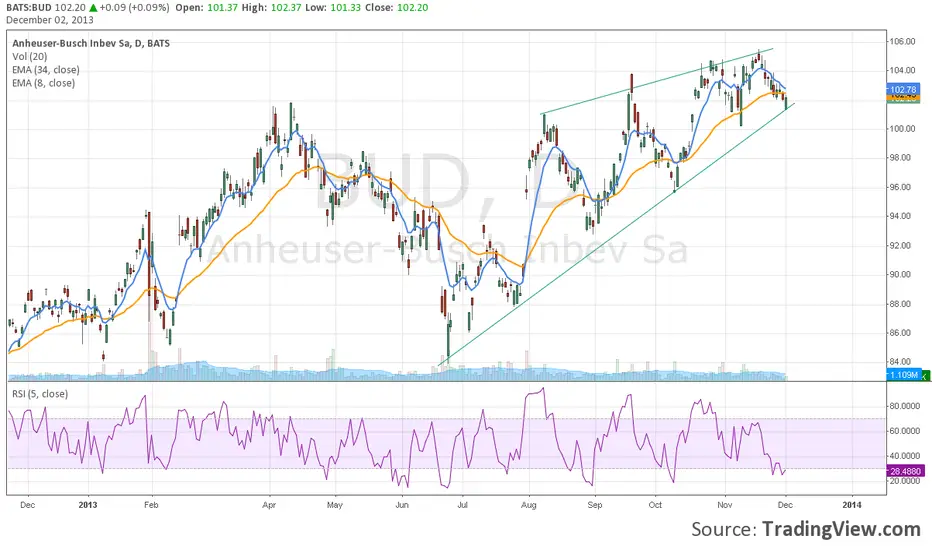932x550 pixels.
Task: Click the December 02, 2013 date
Action: point(50,20)
